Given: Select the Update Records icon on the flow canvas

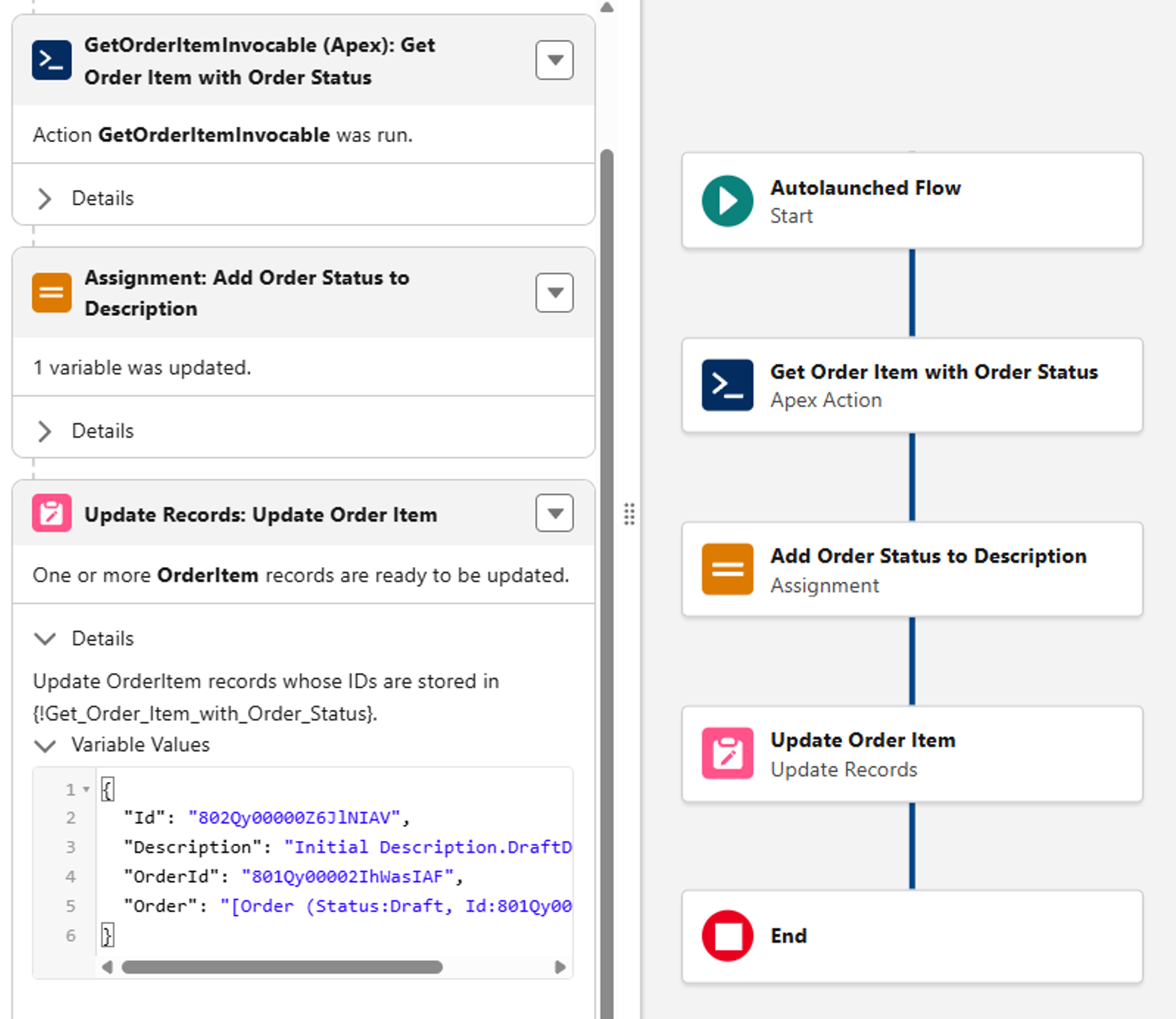Looking at the screenshot, I should pyautogui.click(x=727, y=753).
